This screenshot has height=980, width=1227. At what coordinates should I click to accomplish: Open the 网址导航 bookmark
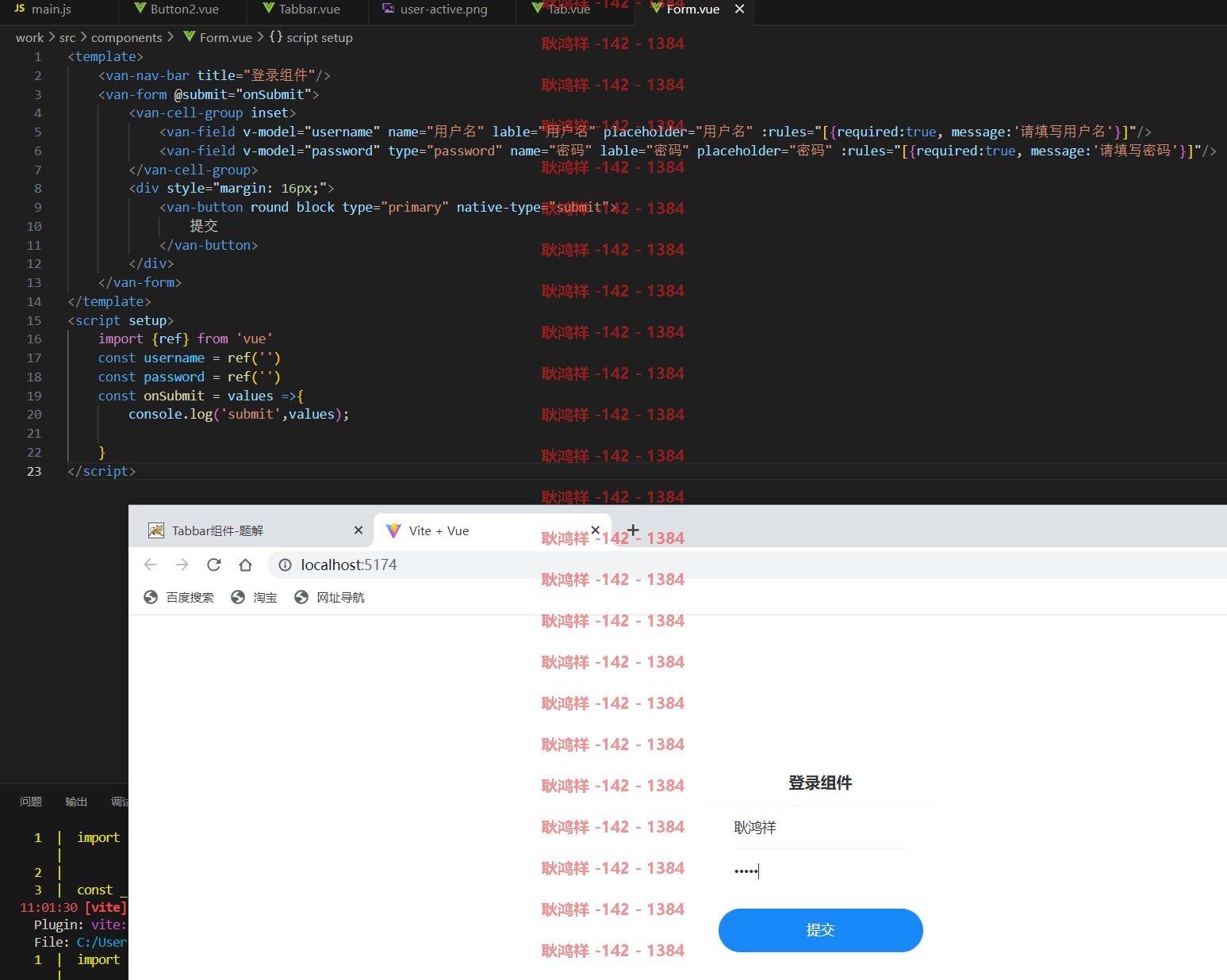click(x=330, y=597)
